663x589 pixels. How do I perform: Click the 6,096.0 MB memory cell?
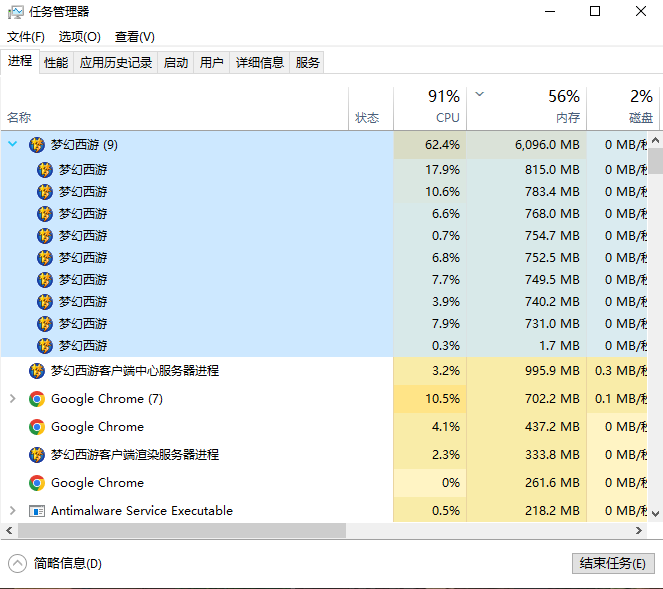526,145
